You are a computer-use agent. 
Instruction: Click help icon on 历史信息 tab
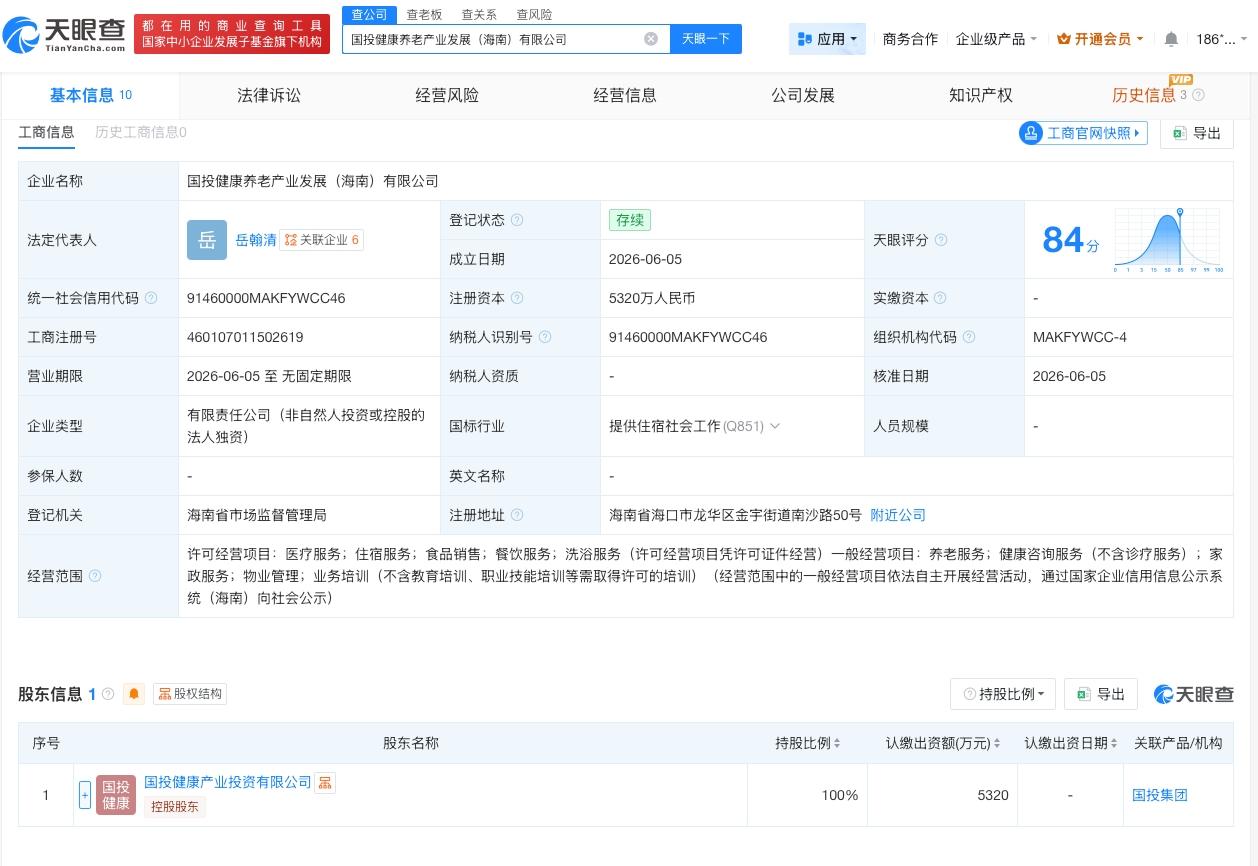click(x=1198, y=95)
